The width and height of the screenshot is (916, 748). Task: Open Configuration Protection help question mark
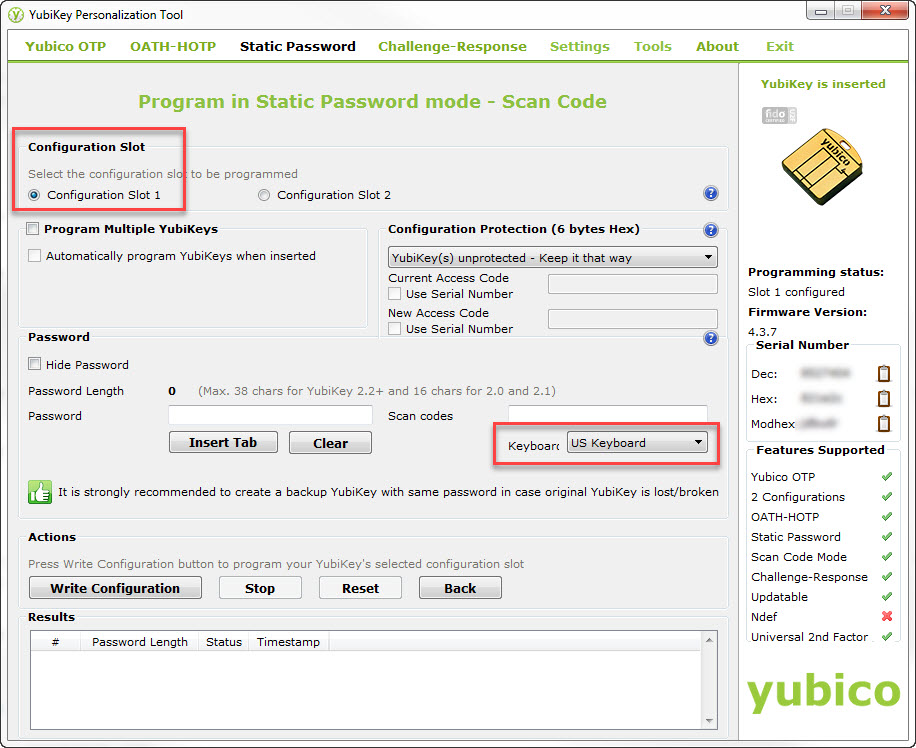711,229
